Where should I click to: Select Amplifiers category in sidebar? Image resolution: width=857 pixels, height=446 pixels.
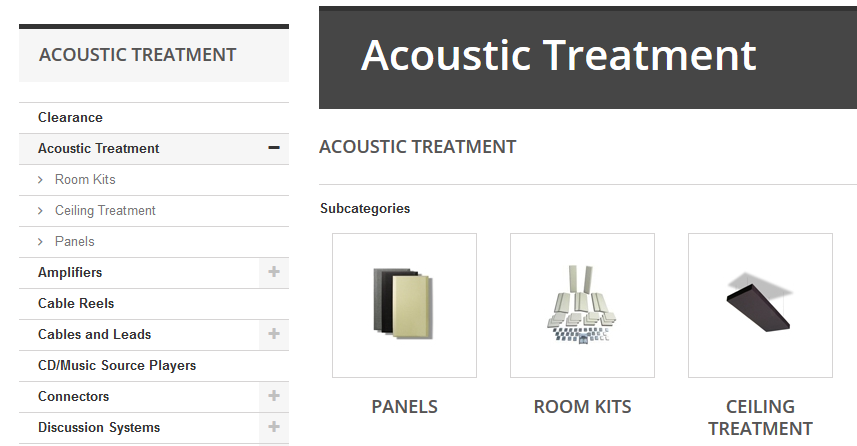(70, 272)
